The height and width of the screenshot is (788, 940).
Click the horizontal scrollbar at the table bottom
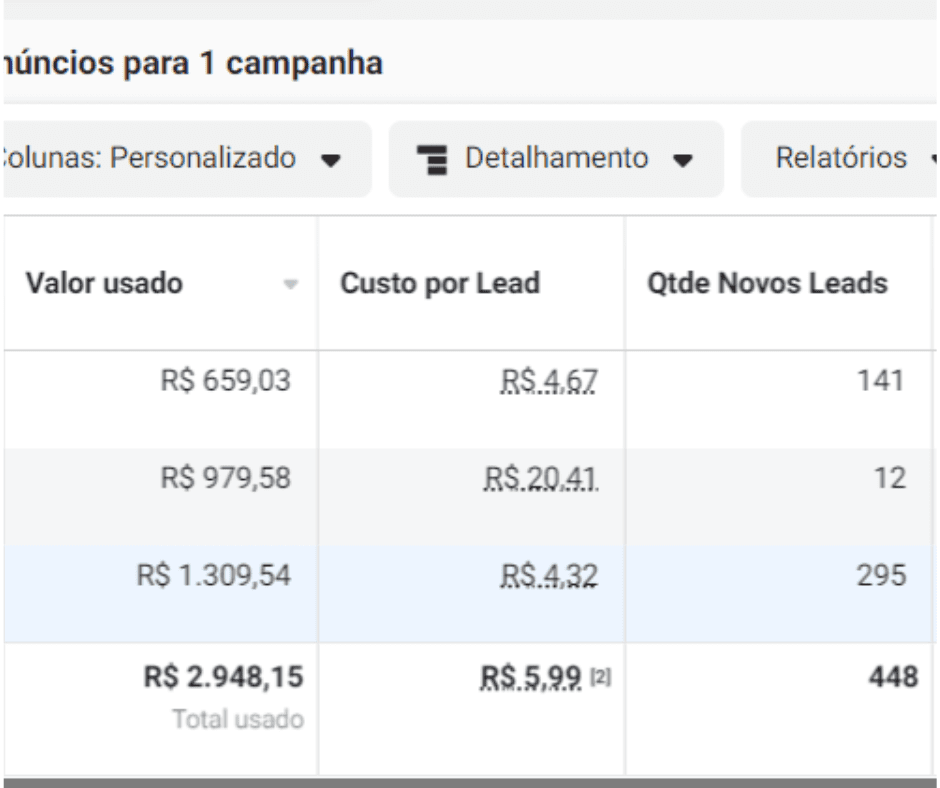pyautogui.click(x=470, y=783)
